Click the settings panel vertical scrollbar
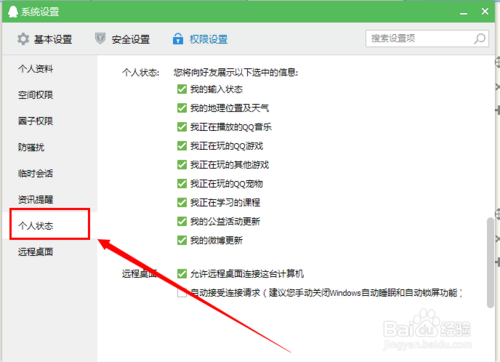This screenshot has width=500, height=362. (490, 263)
